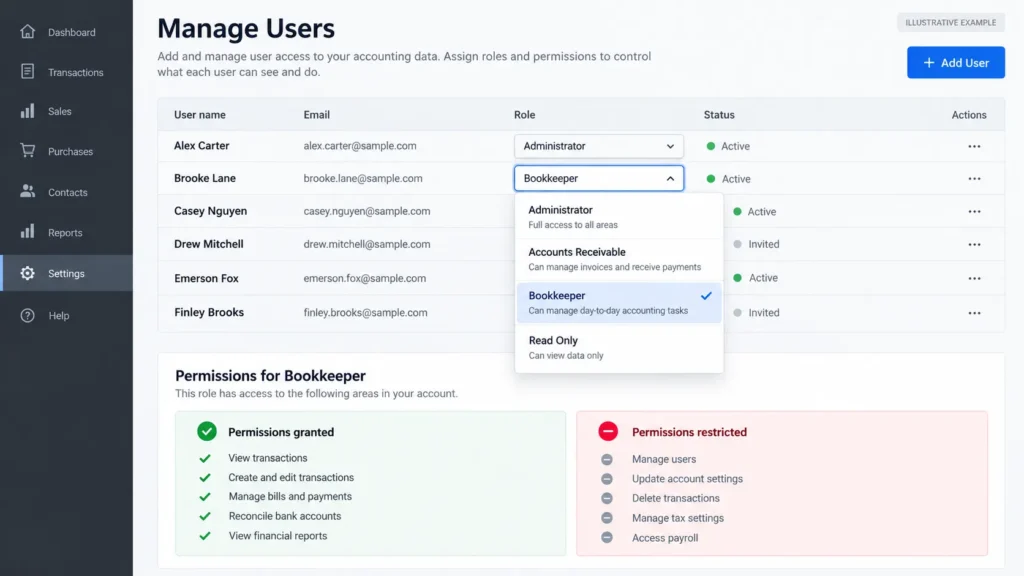Click the Settings gear icon
This screenshot has height=576, width=1024.
[x=27, y=273]
